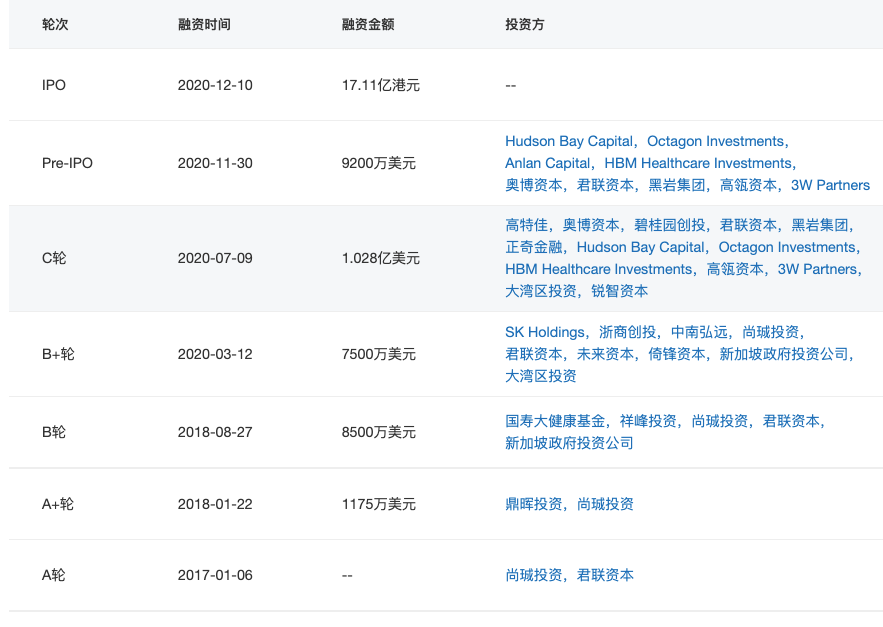Click 大湾区投资 in the C轮 row
883x627 pixels.
tap(541, 291)
